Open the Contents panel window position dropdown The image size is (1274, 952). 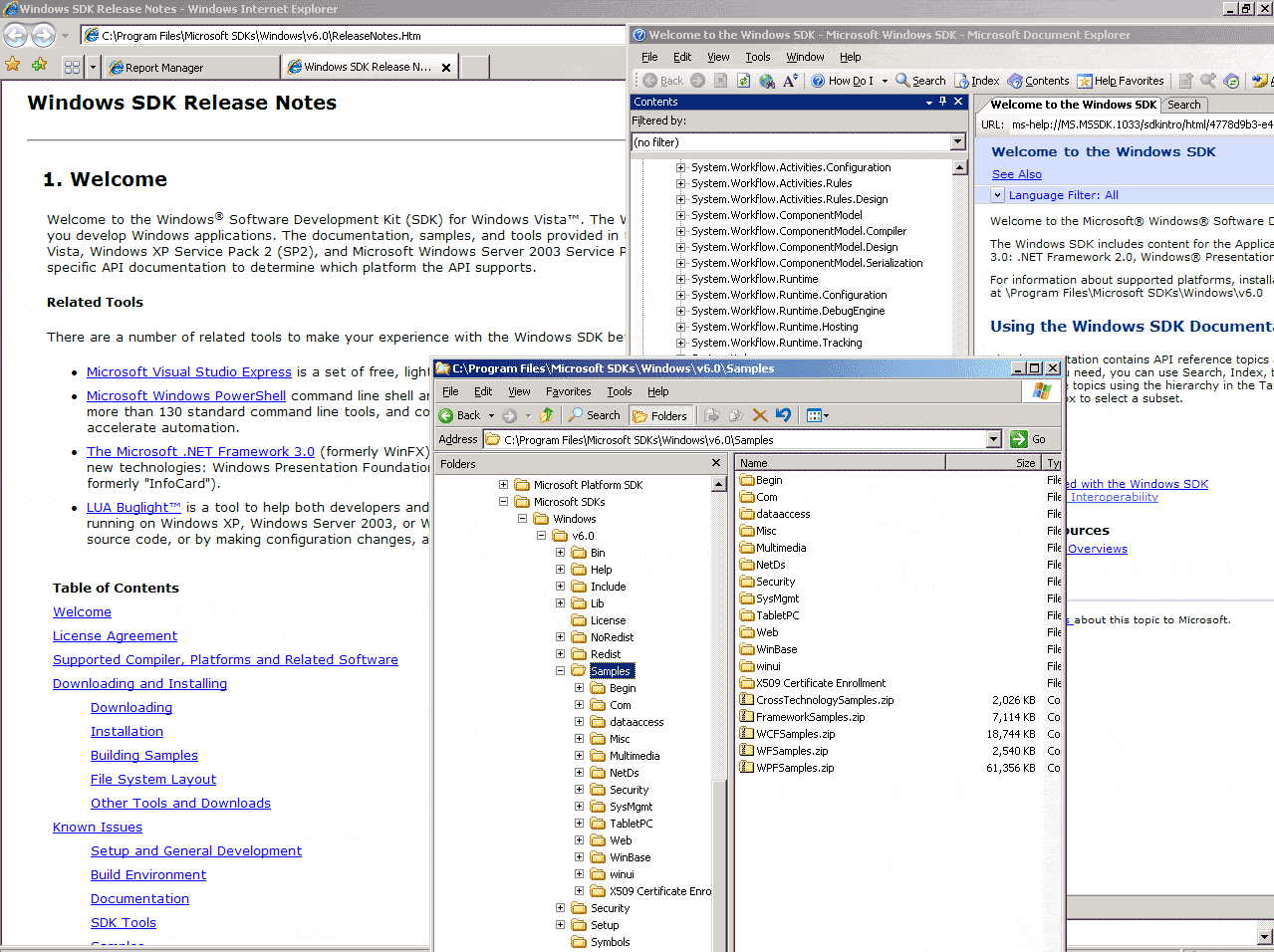click(929, 102)
